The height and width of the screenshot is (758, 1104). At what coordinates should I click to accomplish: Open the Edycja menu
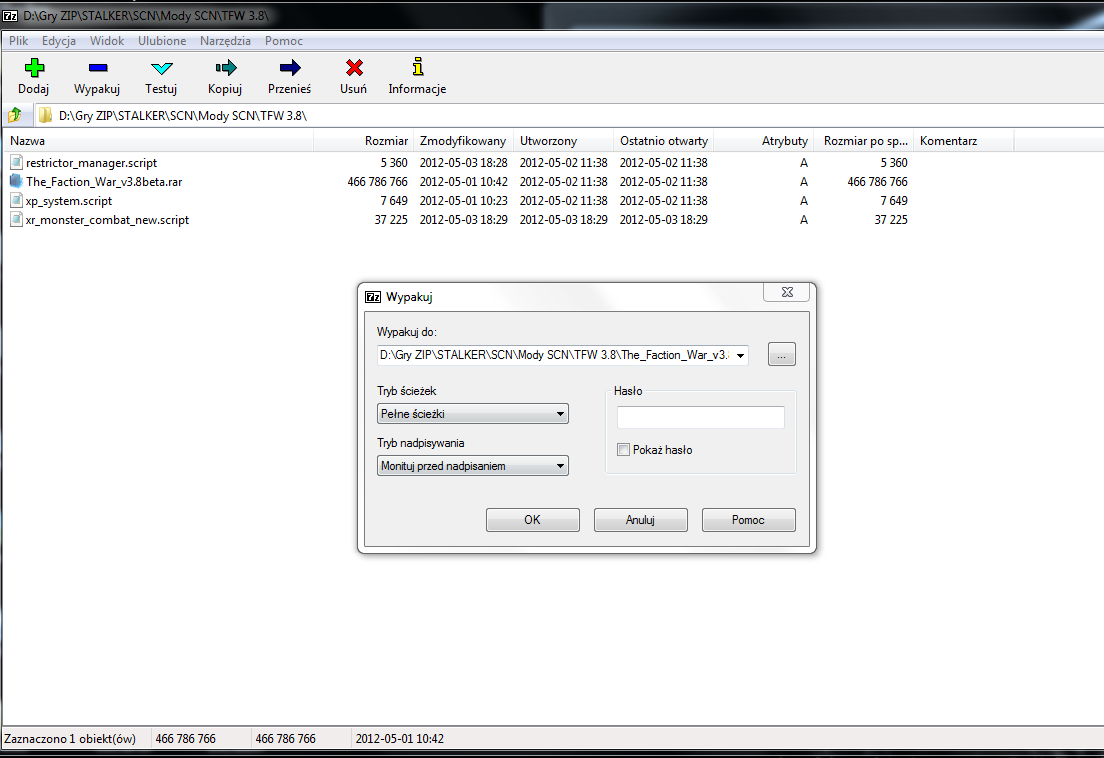point(58,41)
